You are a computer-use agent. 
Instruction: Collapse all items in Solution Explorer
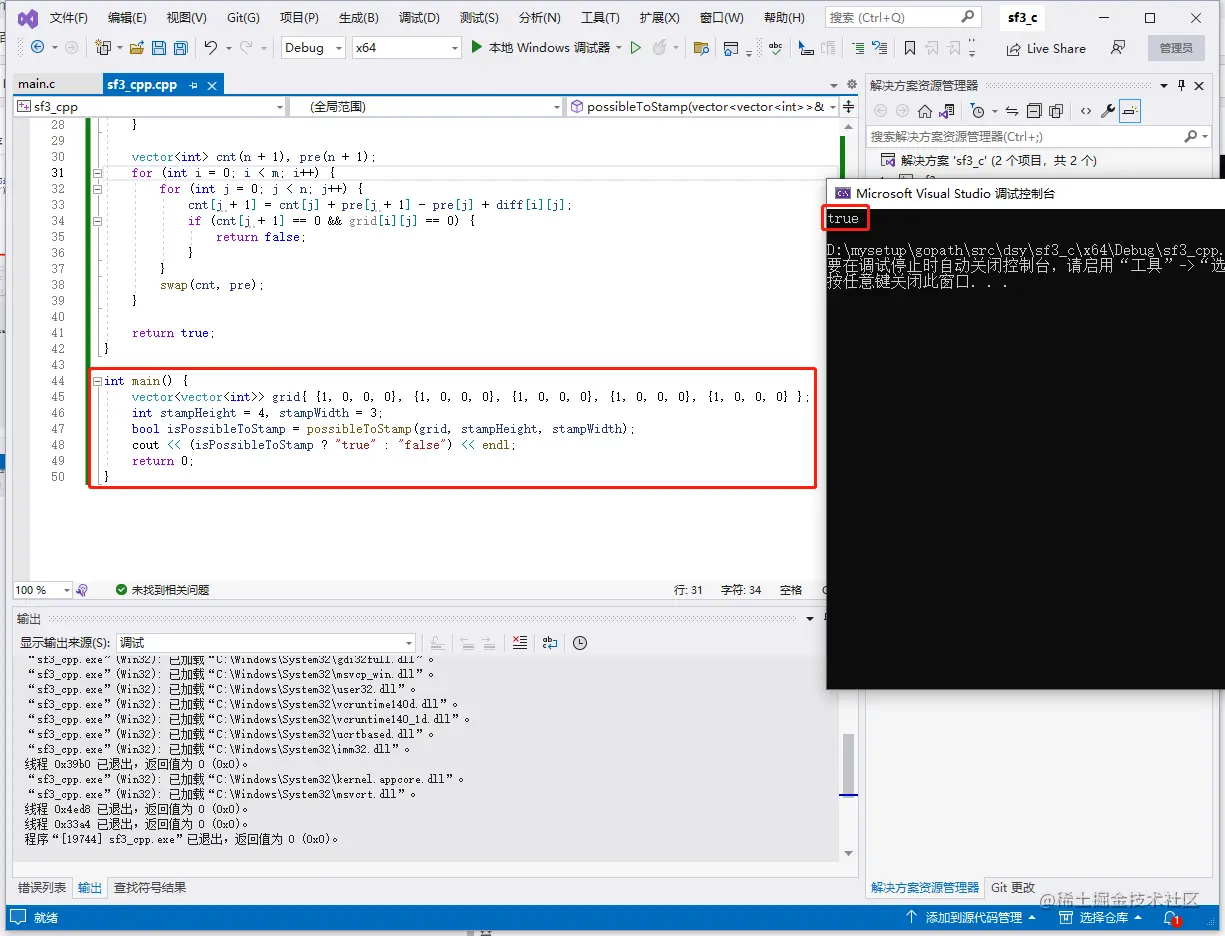(x=1034, y=111)
